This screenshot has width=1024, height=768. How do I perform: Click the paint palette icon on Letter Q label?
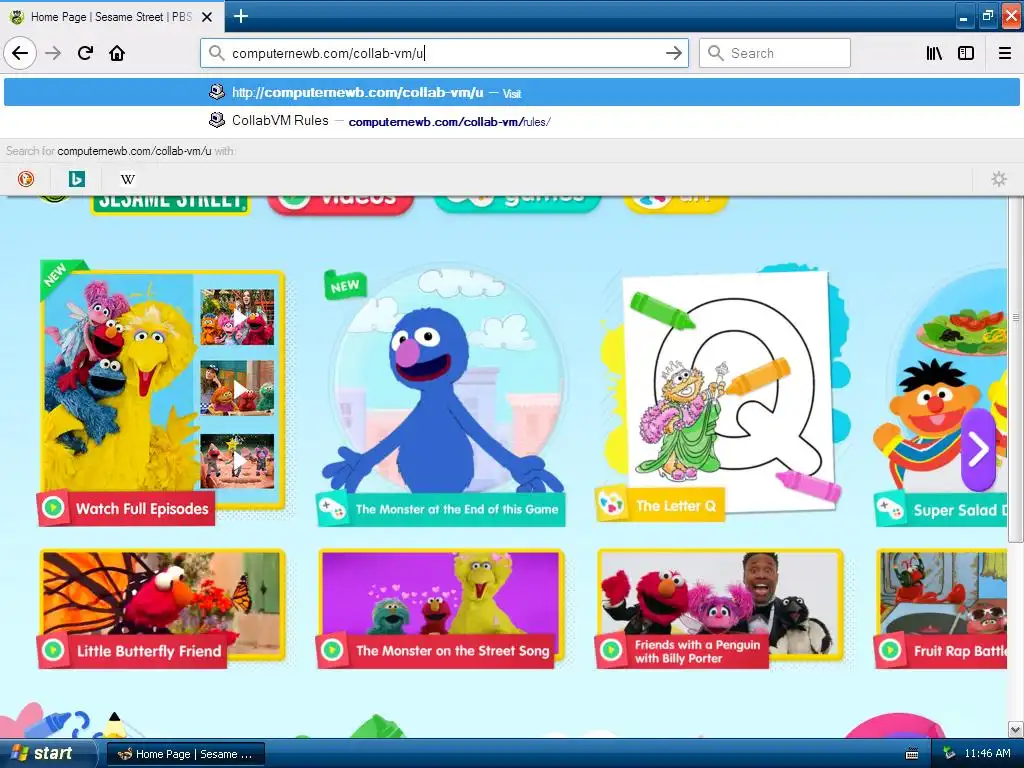click(612, 505)
